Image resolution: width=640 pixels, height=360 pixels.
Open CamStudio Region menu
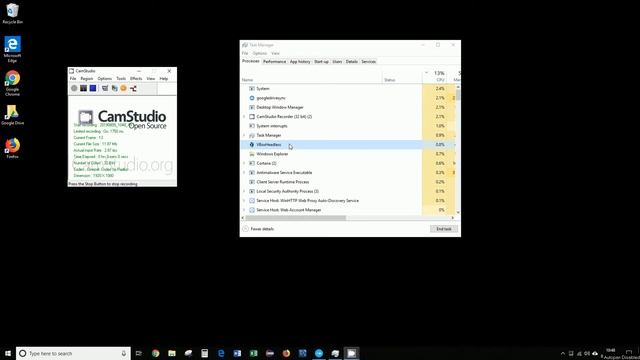point(87,79)
